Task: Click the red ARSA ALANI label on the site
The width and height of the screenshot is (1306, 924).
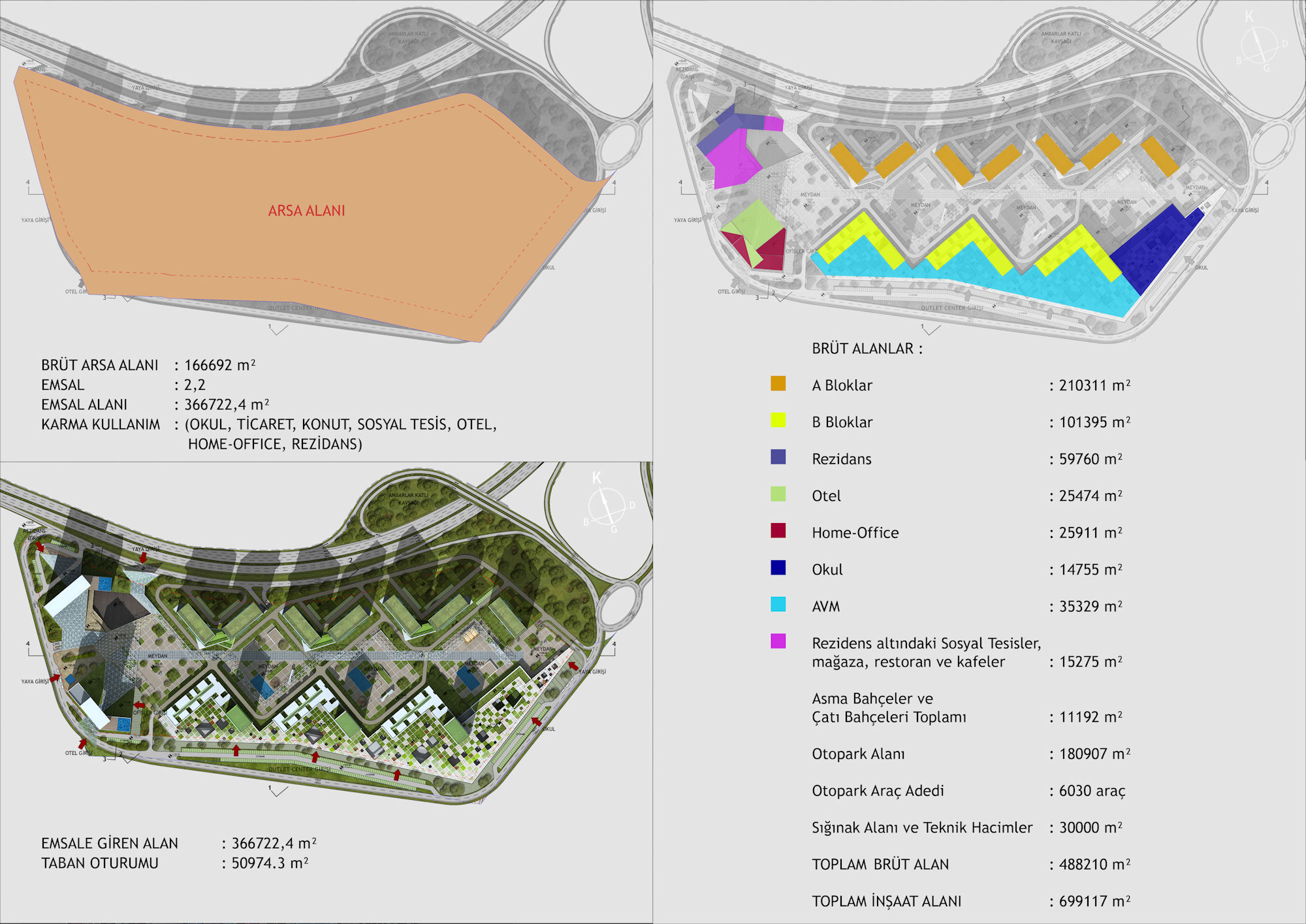Action: pos(306,211)
